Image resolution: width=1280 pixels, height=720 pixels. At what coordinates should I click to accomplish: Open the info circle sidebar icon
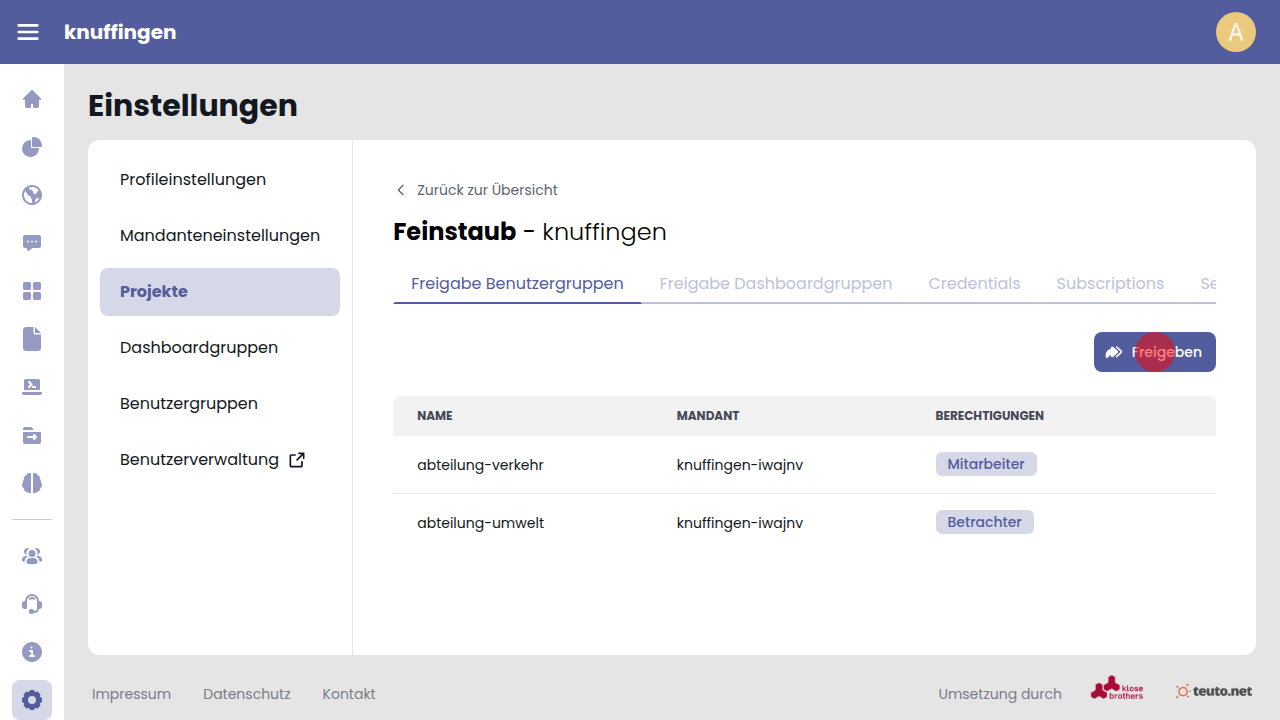click(32, 652)
